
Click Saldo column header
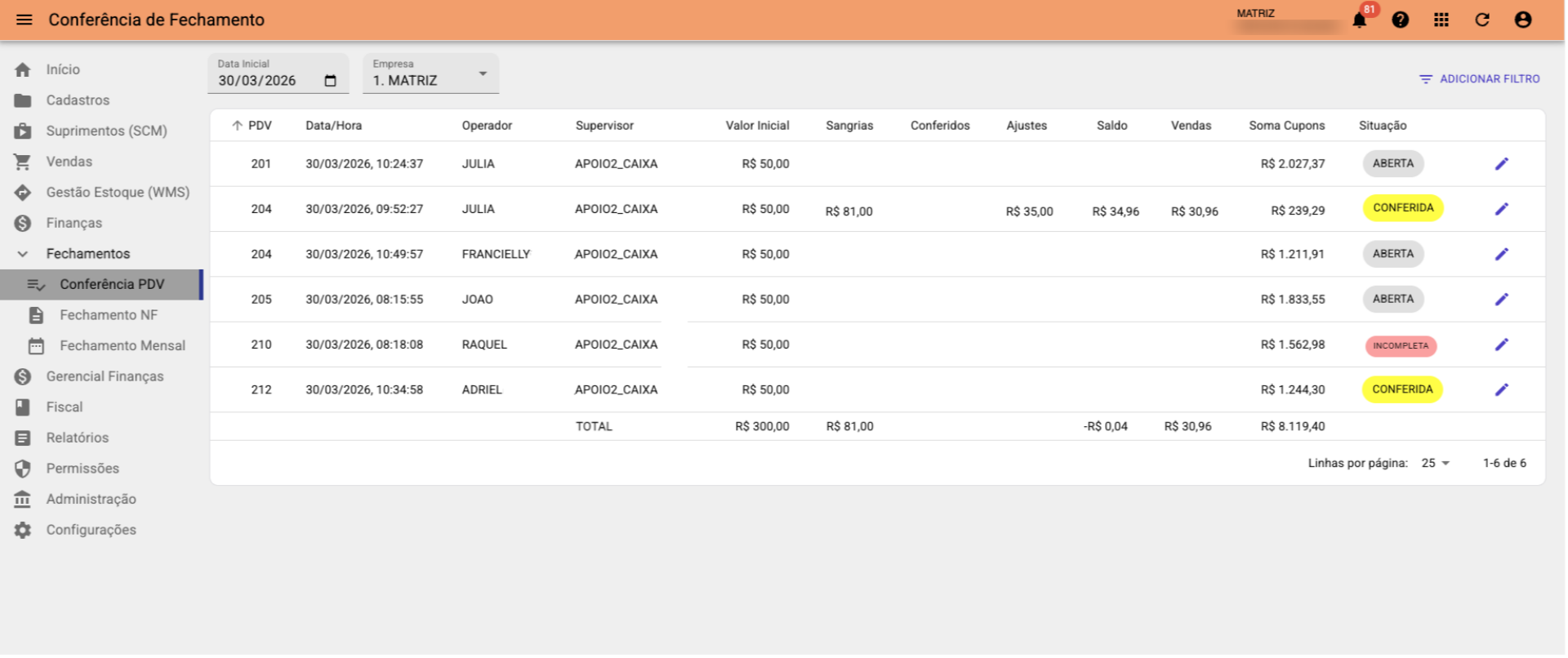(x=1111, y=126)
